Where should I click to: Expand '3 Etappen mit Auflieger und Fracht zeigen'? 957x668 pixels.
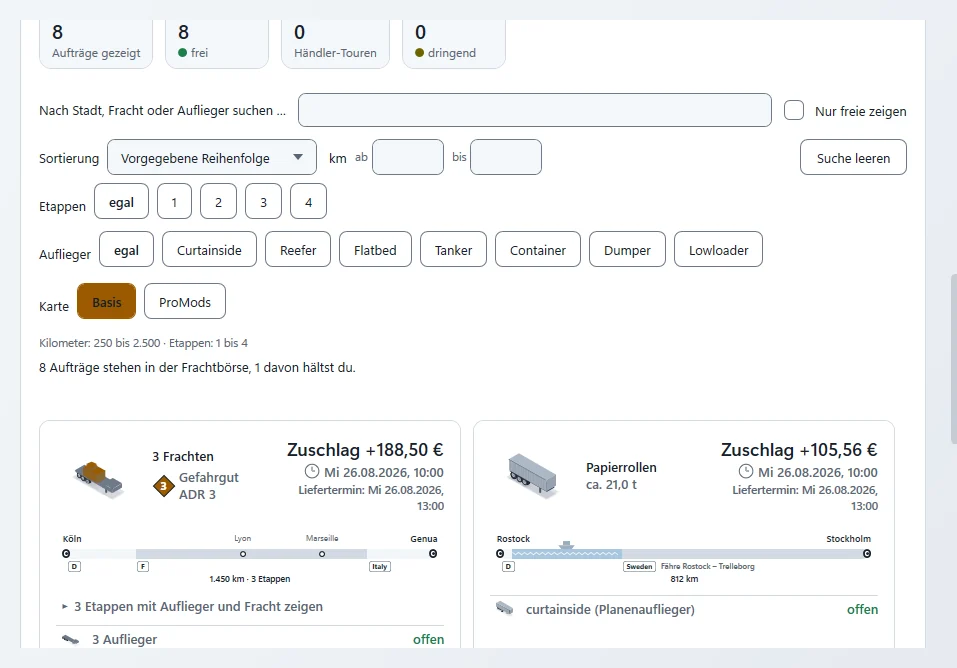(192, 606)
